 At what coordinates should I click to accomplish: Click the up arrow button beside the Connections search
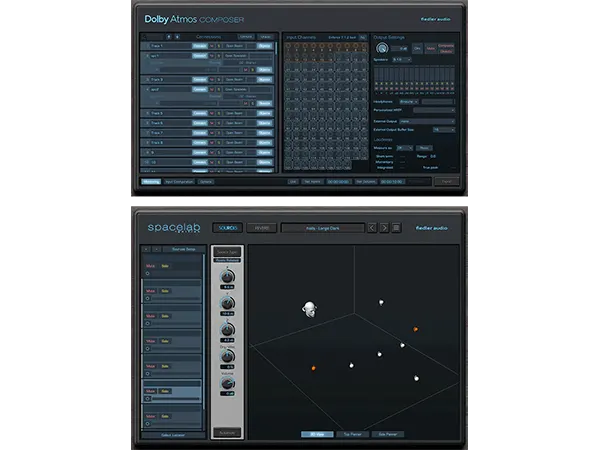click(169, 37)
